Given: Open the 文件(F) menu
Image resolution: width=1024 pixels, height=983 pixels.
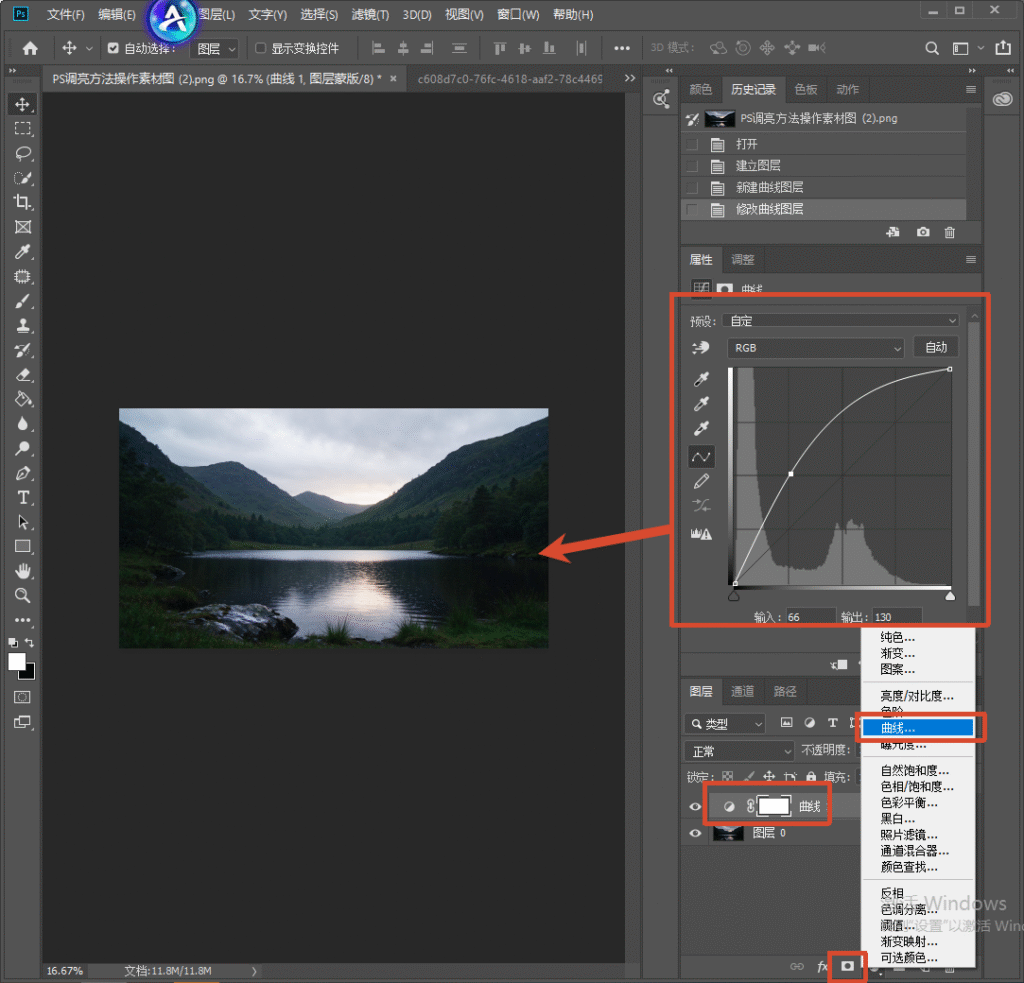Looking at the screenshot, I should click(x=66, y=14).
